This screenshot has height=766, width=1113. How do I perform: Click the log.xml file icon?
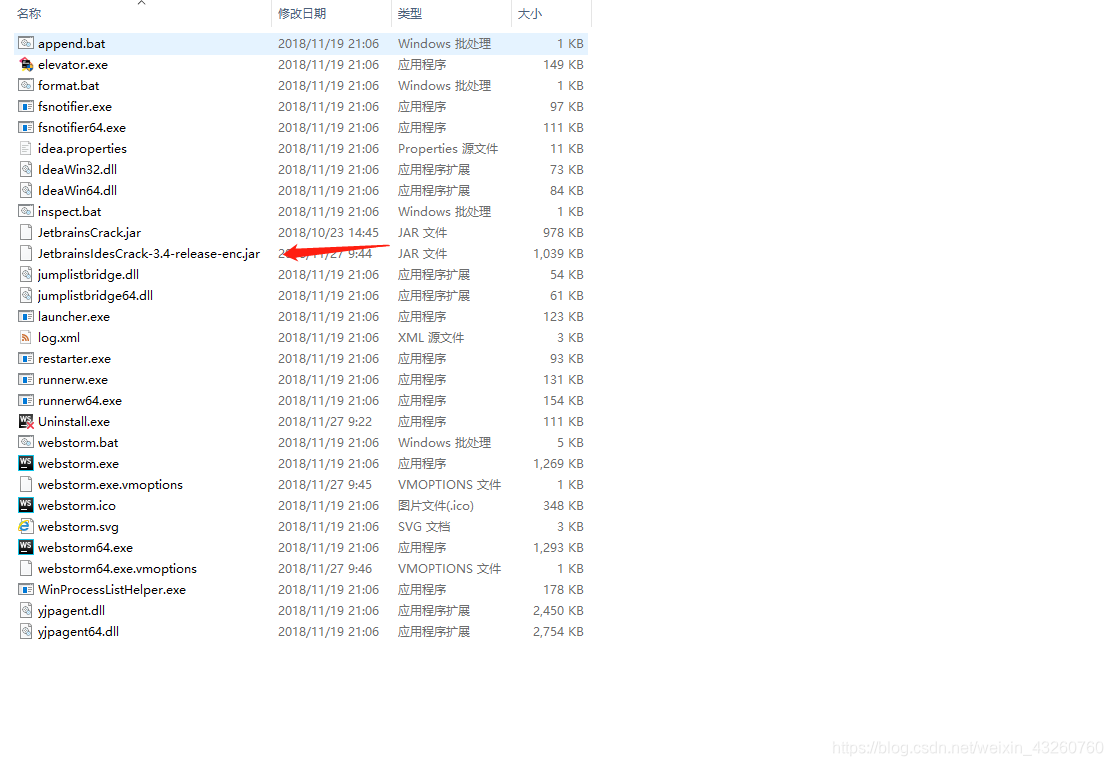[26, 338]
